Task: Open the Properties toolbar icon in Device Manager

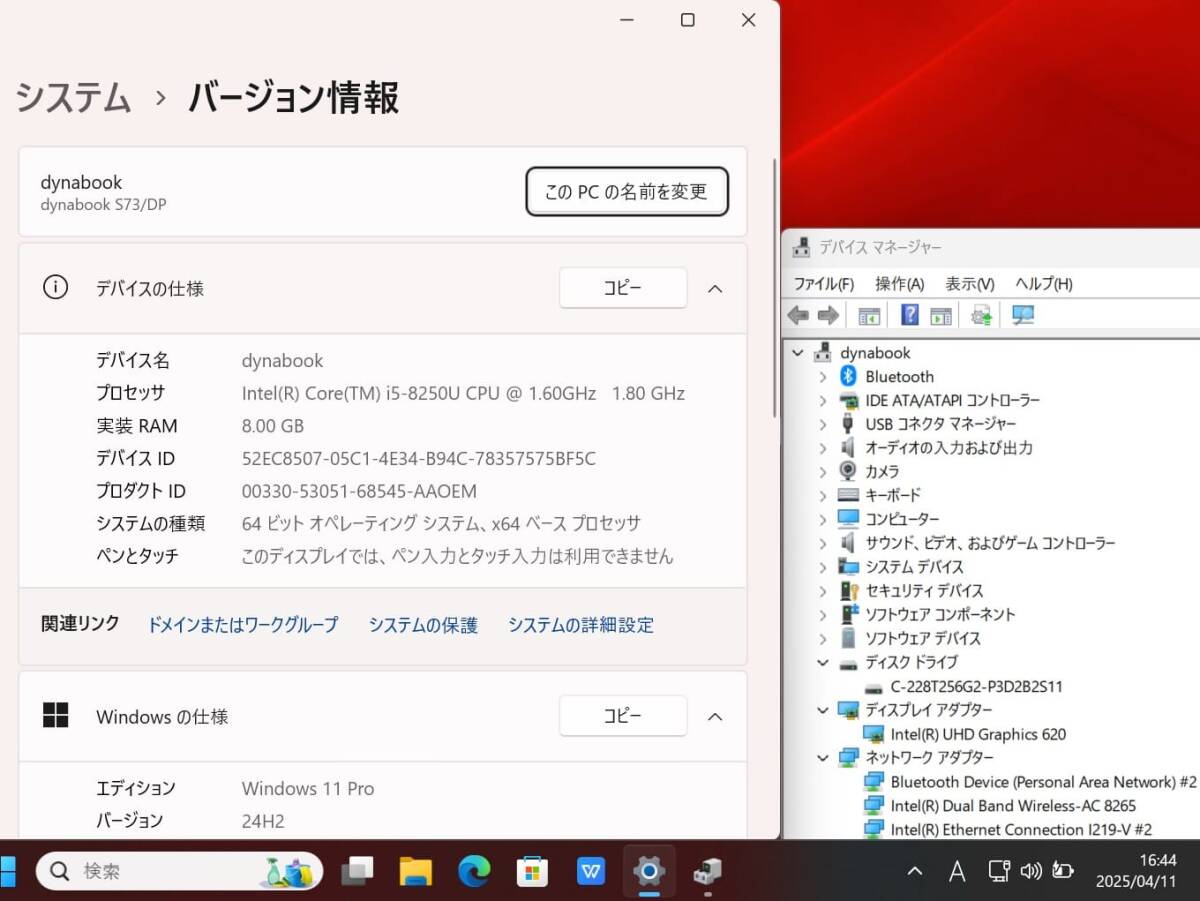Action: [x=941, y=315]
